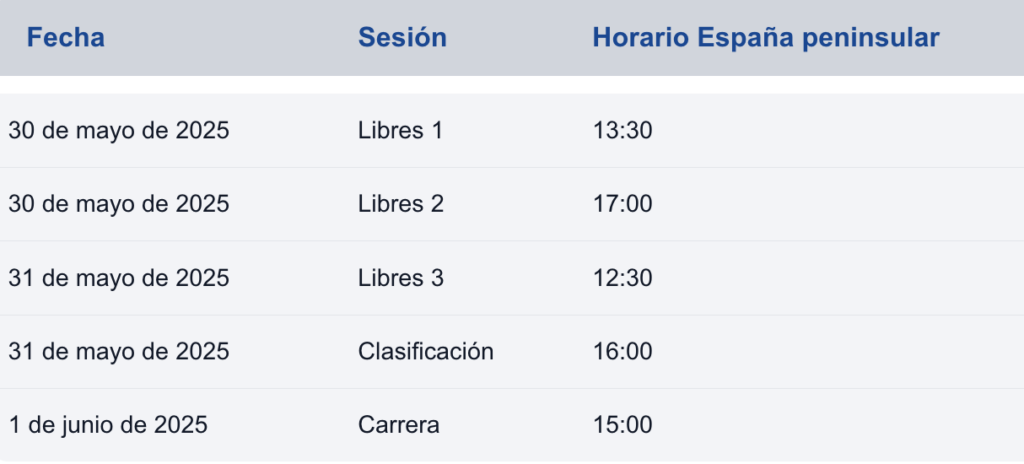Click the date in the Libres 3 row
This screenshot has width=1024, height=464.
119,278
